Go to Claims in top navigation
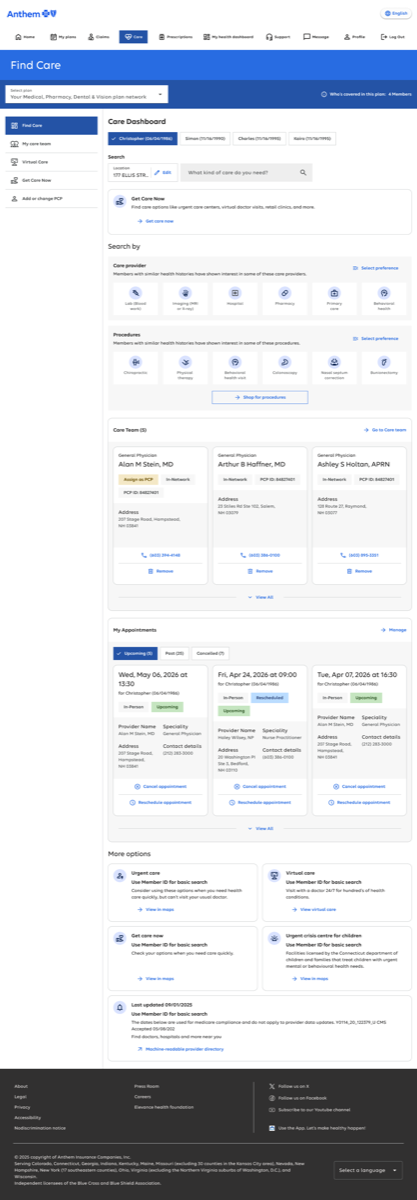Viewport: 417px width, 1200px height. point(98,36)
